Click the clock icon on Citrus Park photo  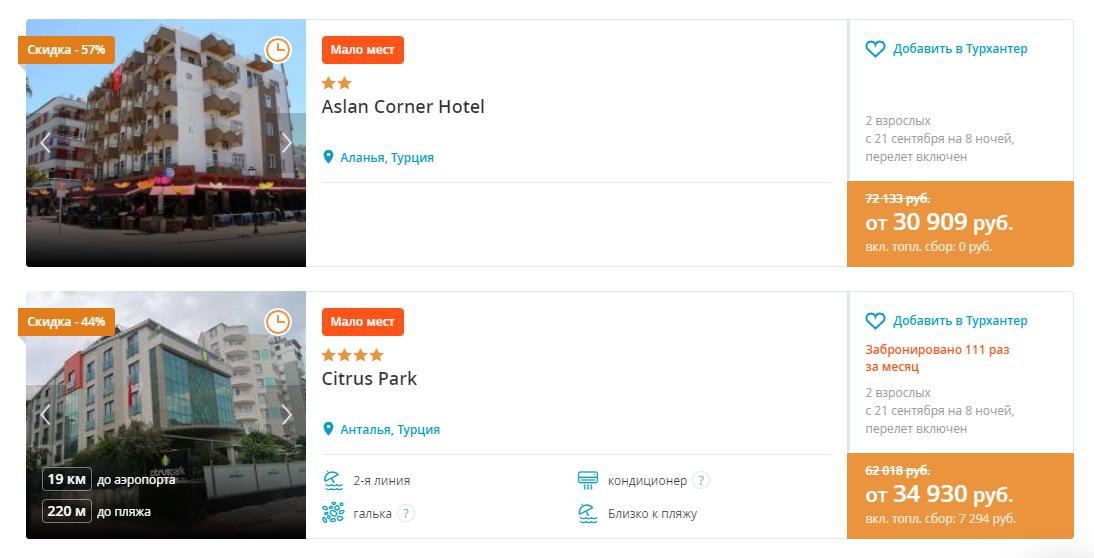pyautogui.click(x=277, y=321)
